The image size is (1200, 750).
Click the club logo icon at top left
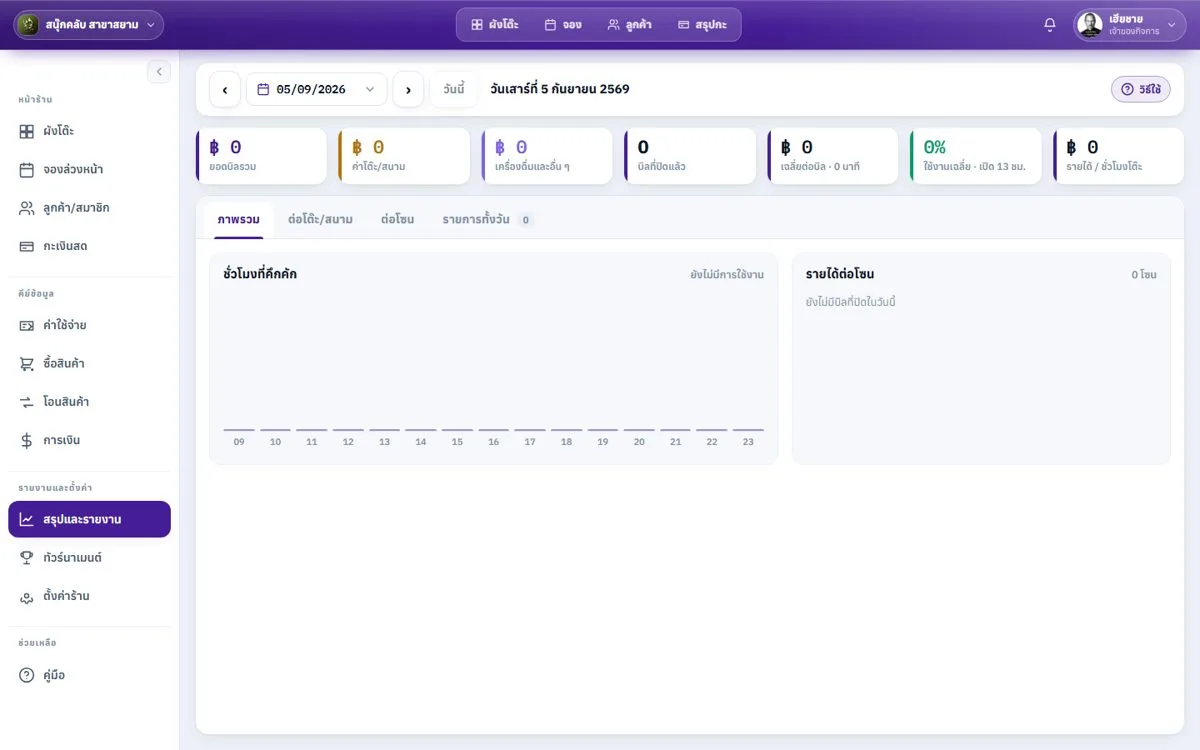click(x=30, y=25)
